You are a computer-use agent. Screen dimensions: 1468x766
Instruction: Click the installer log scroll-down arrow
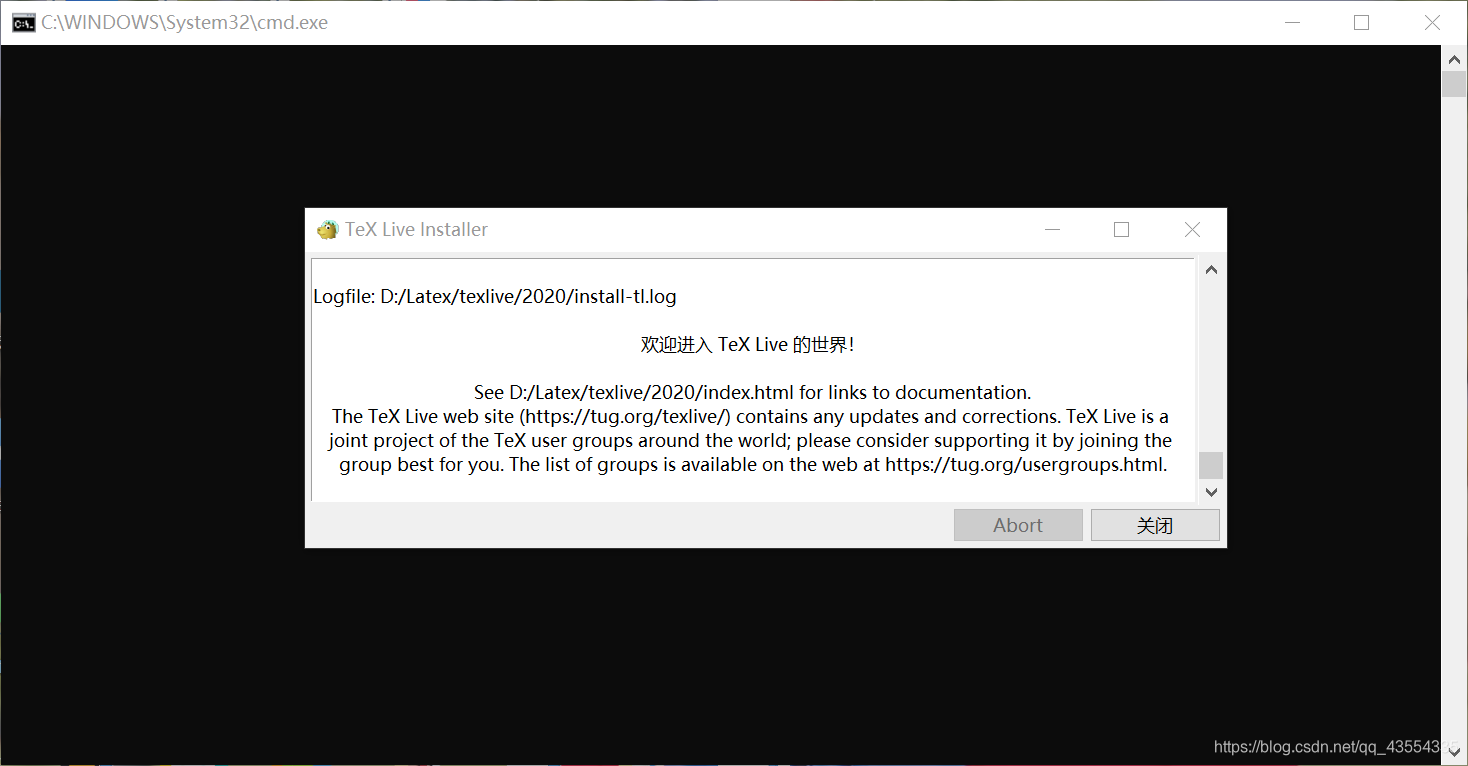tap(1211, 491)
